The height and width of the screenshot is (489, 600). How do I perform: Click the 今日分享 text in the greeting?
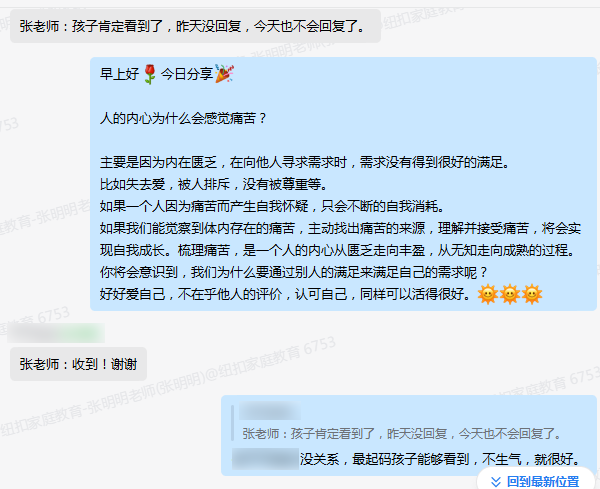[186, 73]
